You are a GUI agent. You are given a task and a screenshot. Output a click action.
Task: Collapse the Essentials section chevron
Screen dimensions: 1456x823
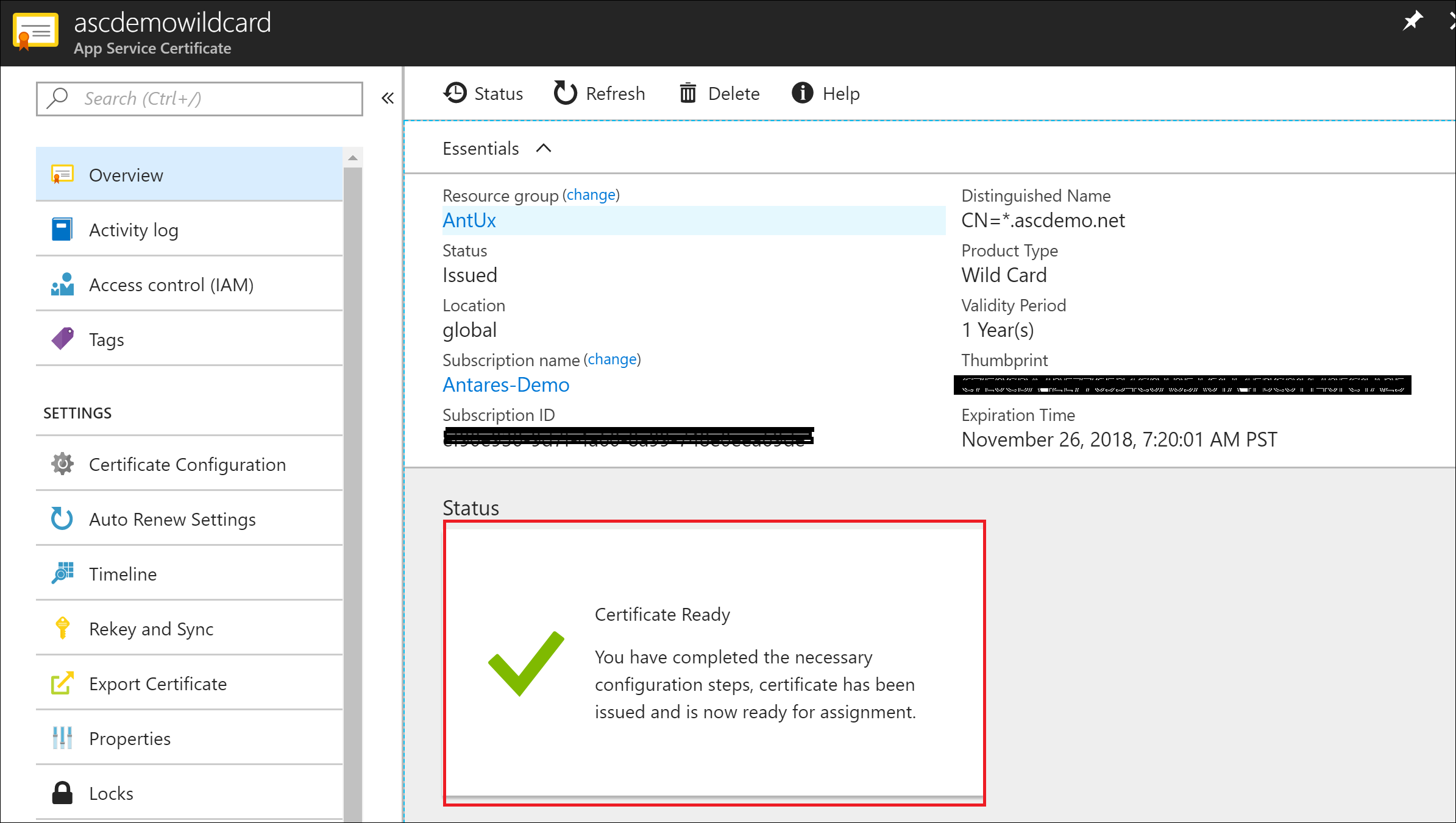pos(544,148)
